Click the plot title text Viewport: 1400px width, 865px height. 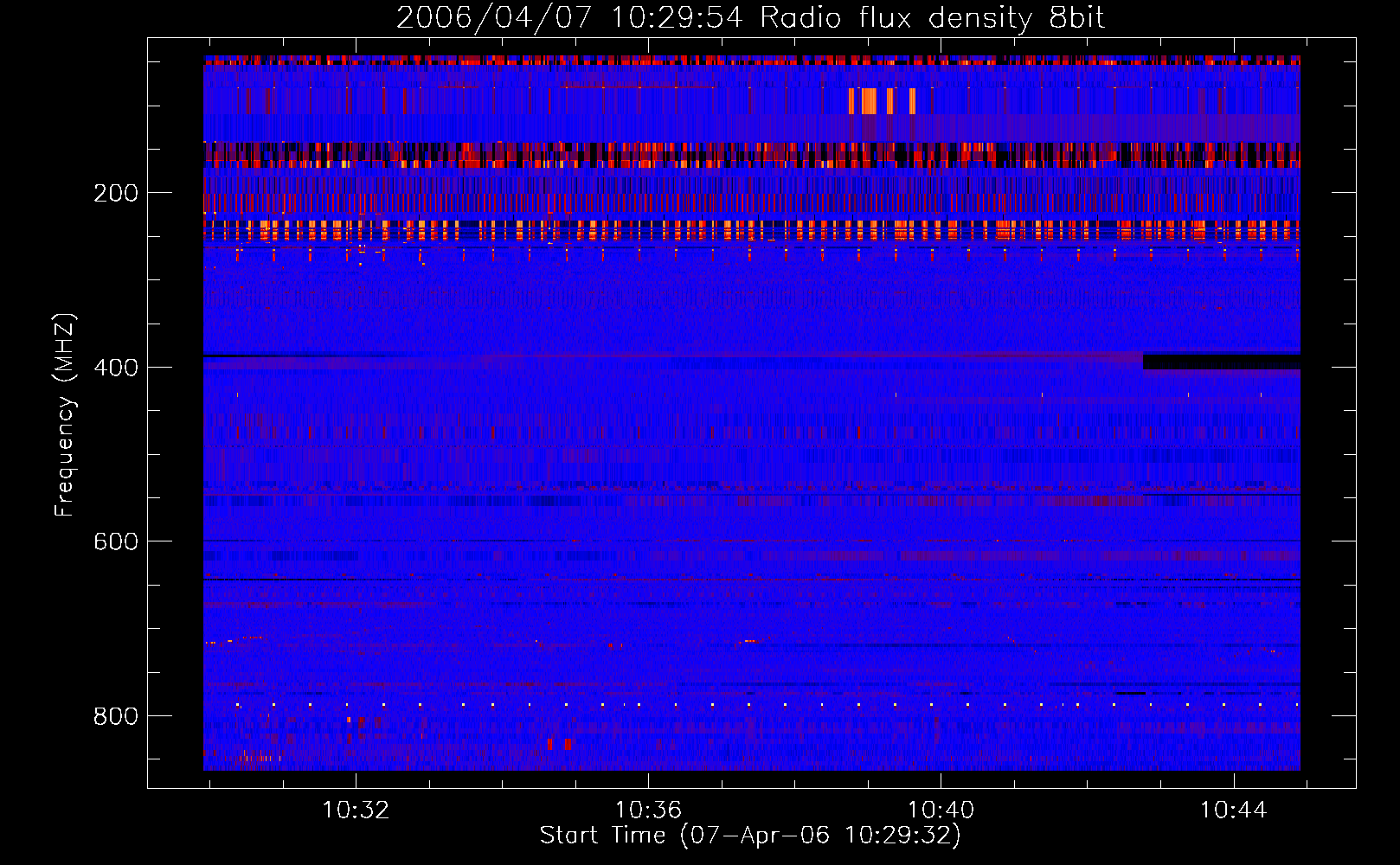point(750,18)
